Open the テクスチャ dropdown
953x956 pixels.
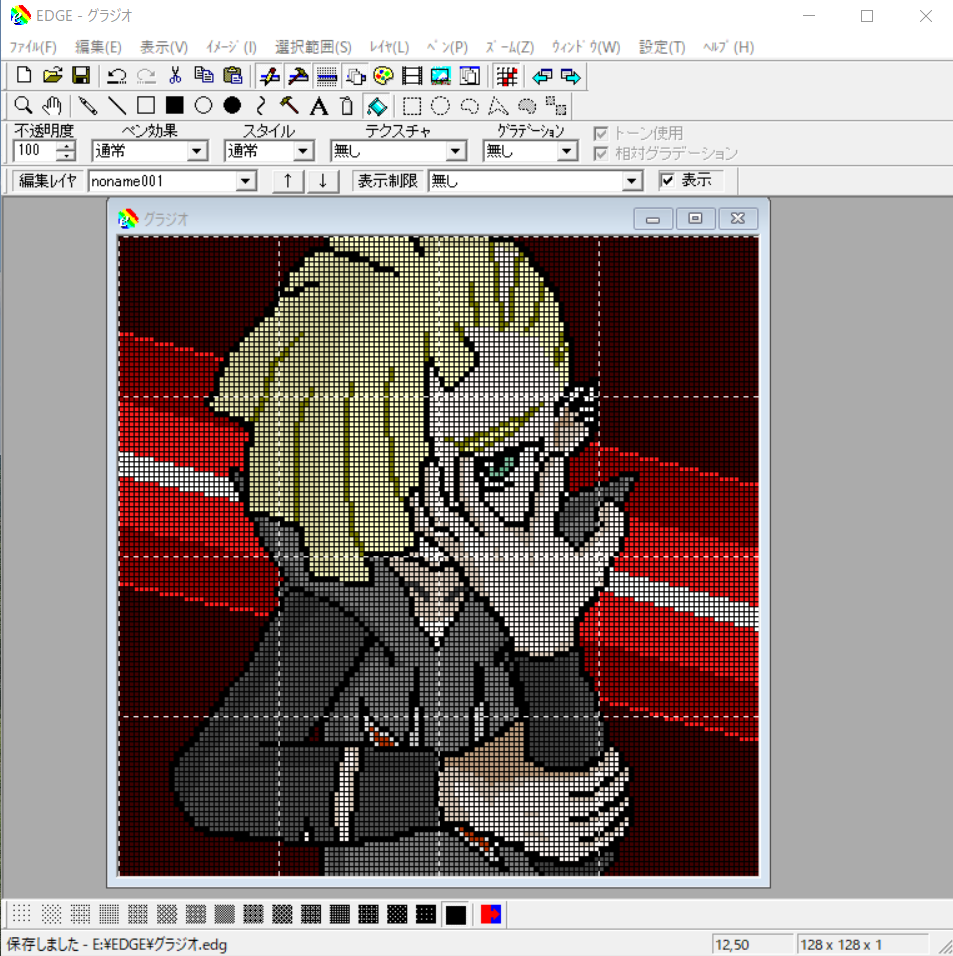pyautogui.click(x=455, y=151)
